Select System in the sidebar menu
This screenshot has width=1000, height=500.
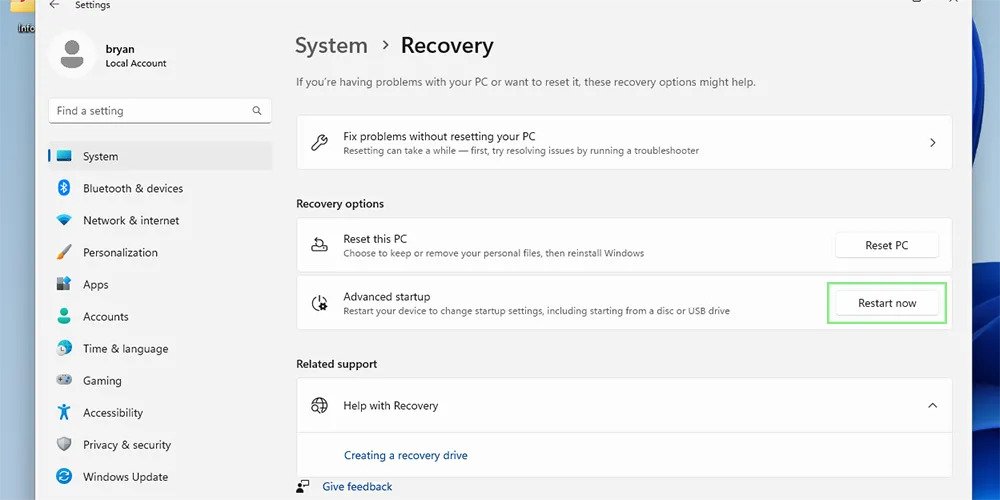(x=100, y=156)
